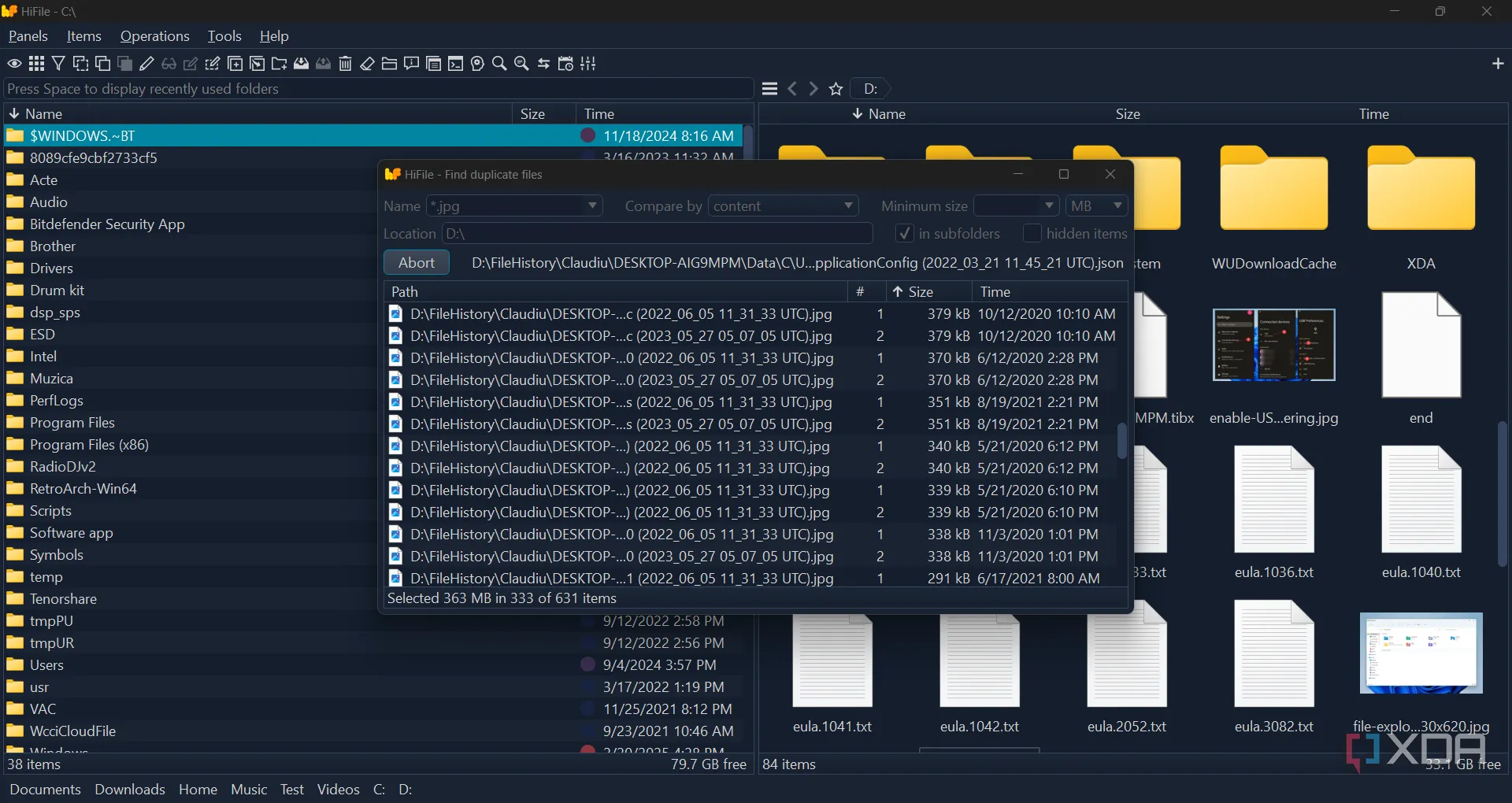
Task: Click the right panel vertical scrollbar
Action: tap(1502, 494)
